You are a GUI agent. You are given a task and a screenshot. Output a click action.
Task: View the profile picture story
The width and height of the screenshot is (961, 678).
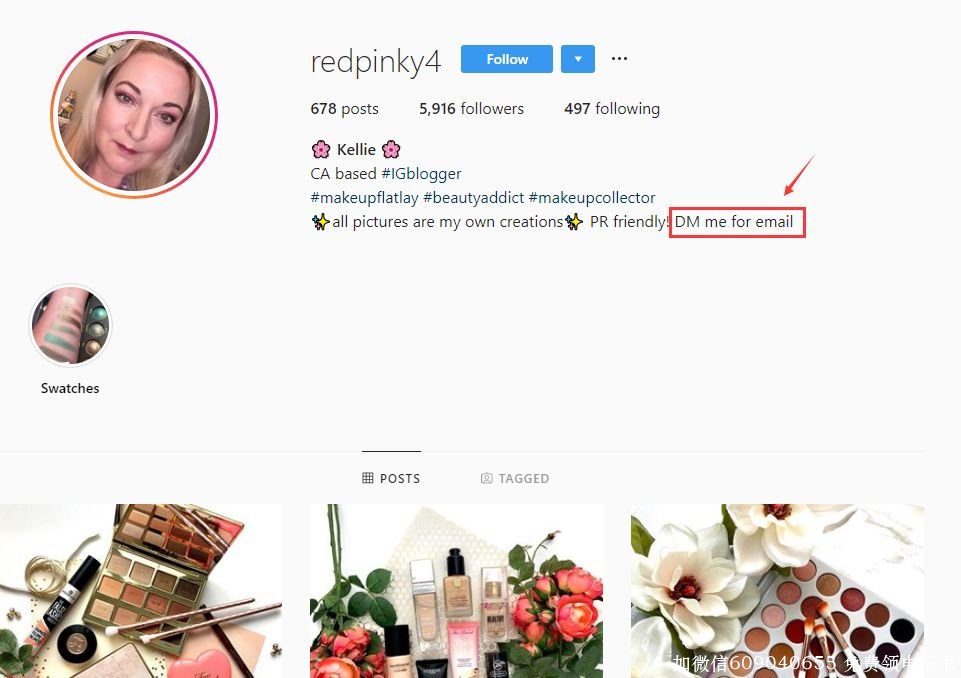click(134, 115)
